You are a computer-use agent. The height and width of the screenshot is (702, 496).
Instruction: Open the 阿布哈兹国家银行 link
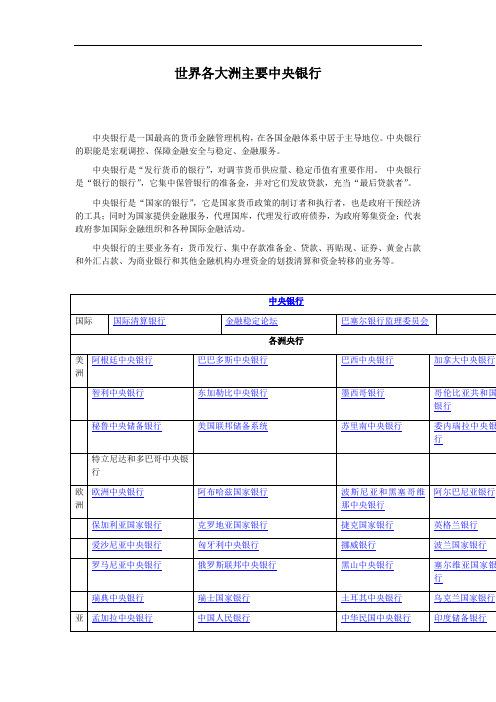point(233,492)
